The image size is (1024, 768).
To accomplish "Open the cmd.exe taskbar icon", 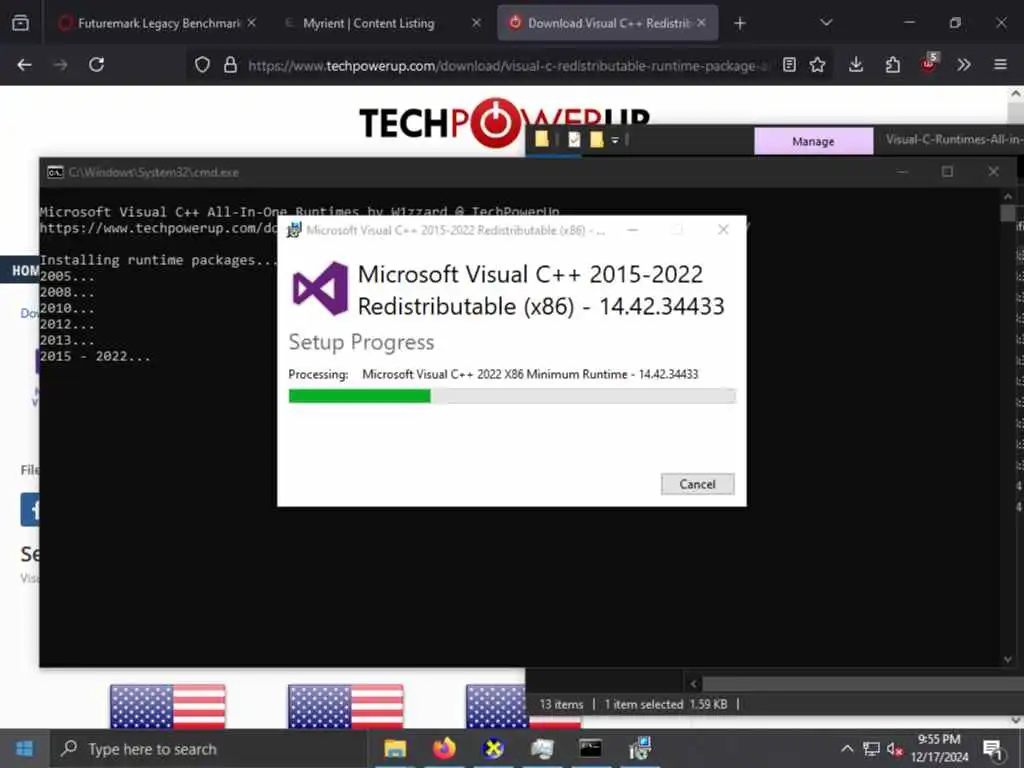I will click(x=590, y=748).
